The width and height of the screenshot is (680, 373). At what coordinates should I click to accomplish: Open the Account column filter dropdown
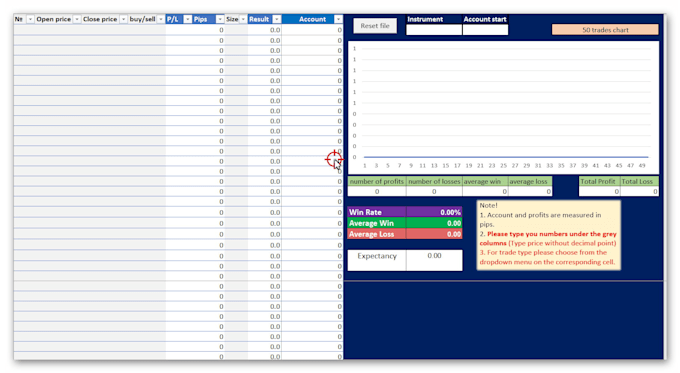[x=338, y=19]
